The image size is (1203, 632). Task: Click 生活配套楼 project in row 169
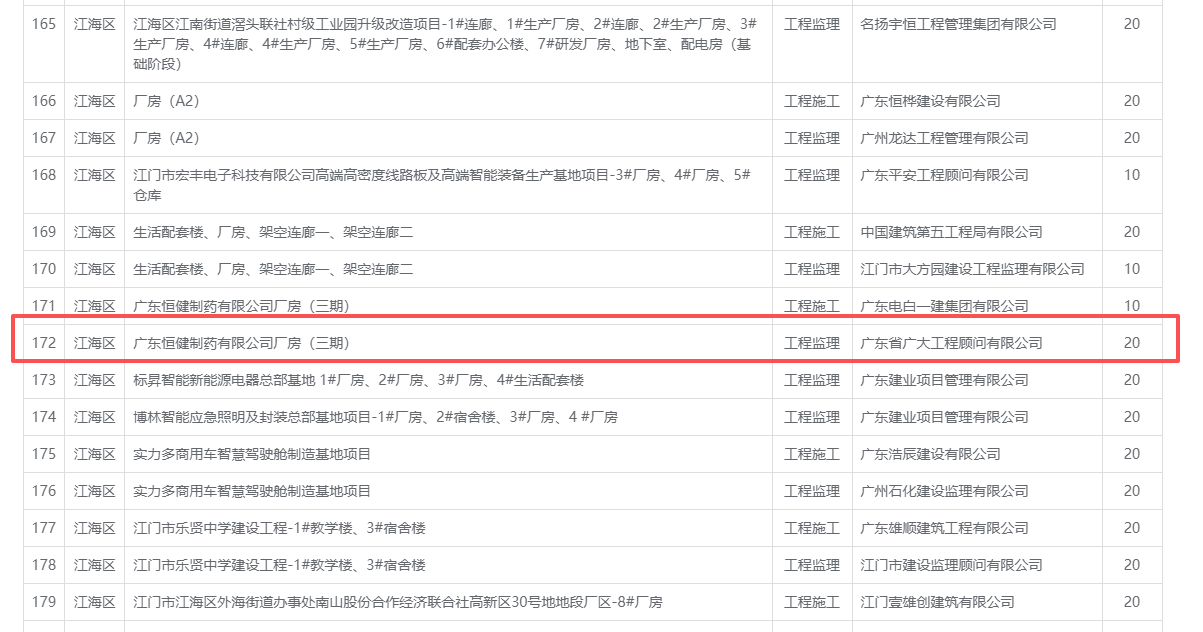point(273,232)
